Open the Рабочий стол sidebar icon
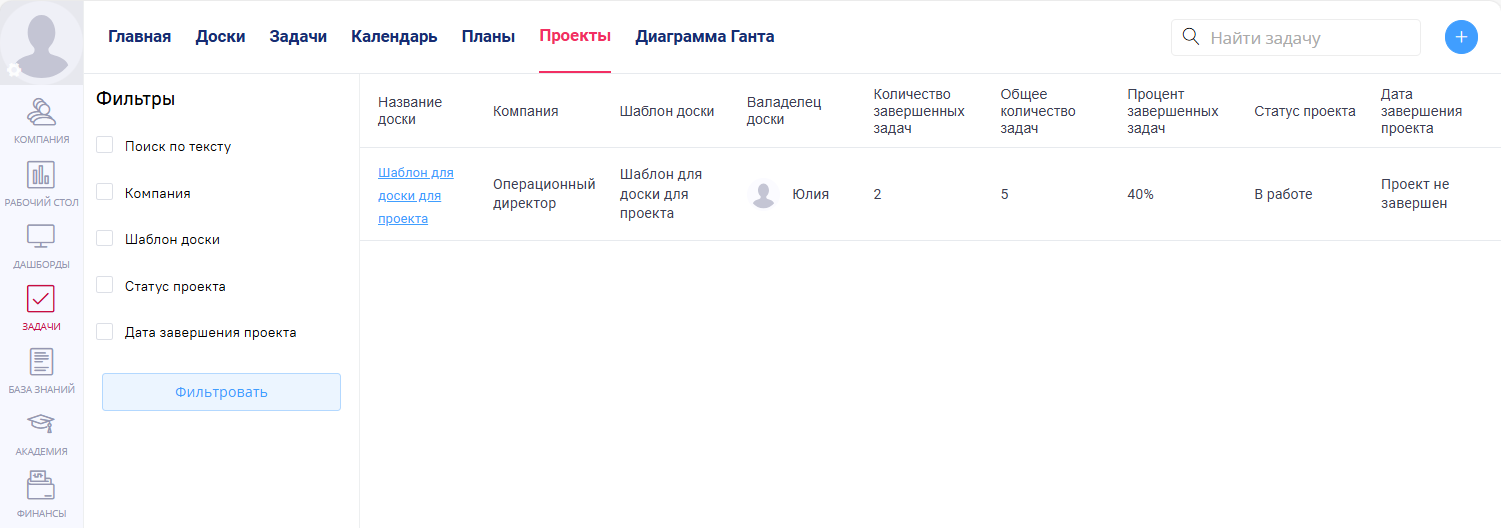Viewport: 1501px width, 528px height. click(41, 175)
